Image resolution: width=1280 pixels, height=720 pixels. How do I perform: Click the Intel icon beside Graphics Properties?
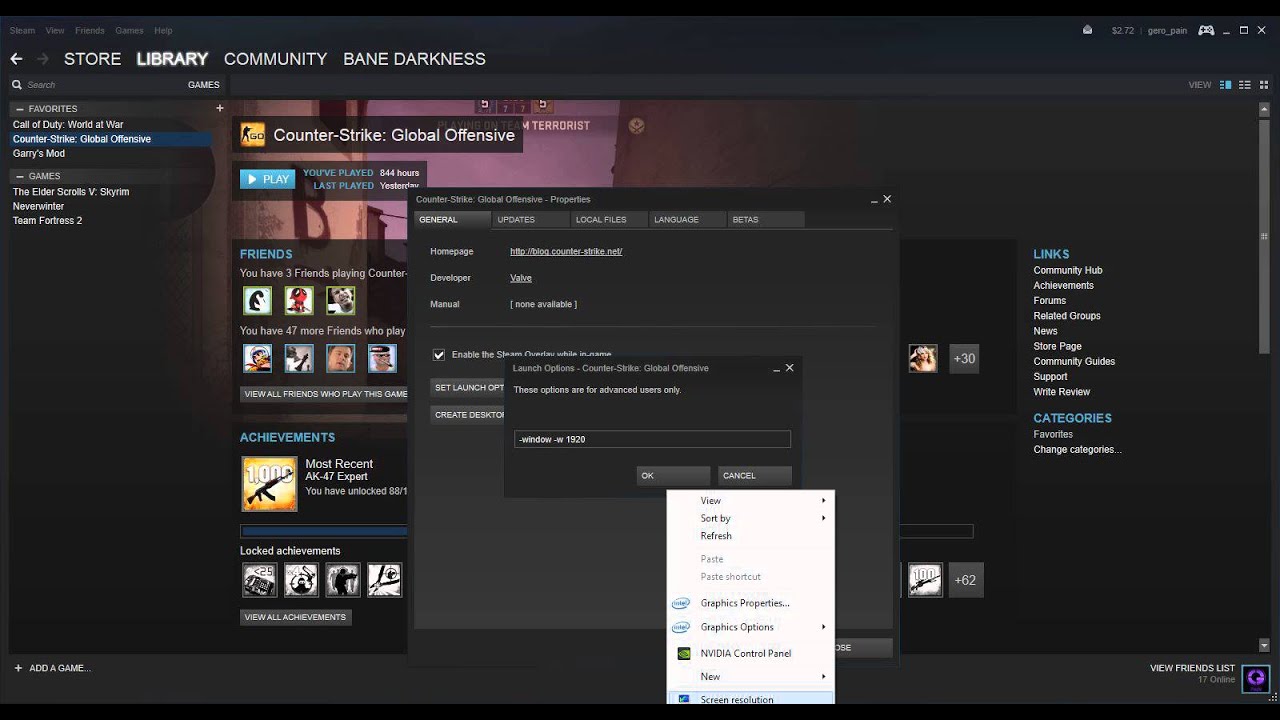(x=681, y=603)
